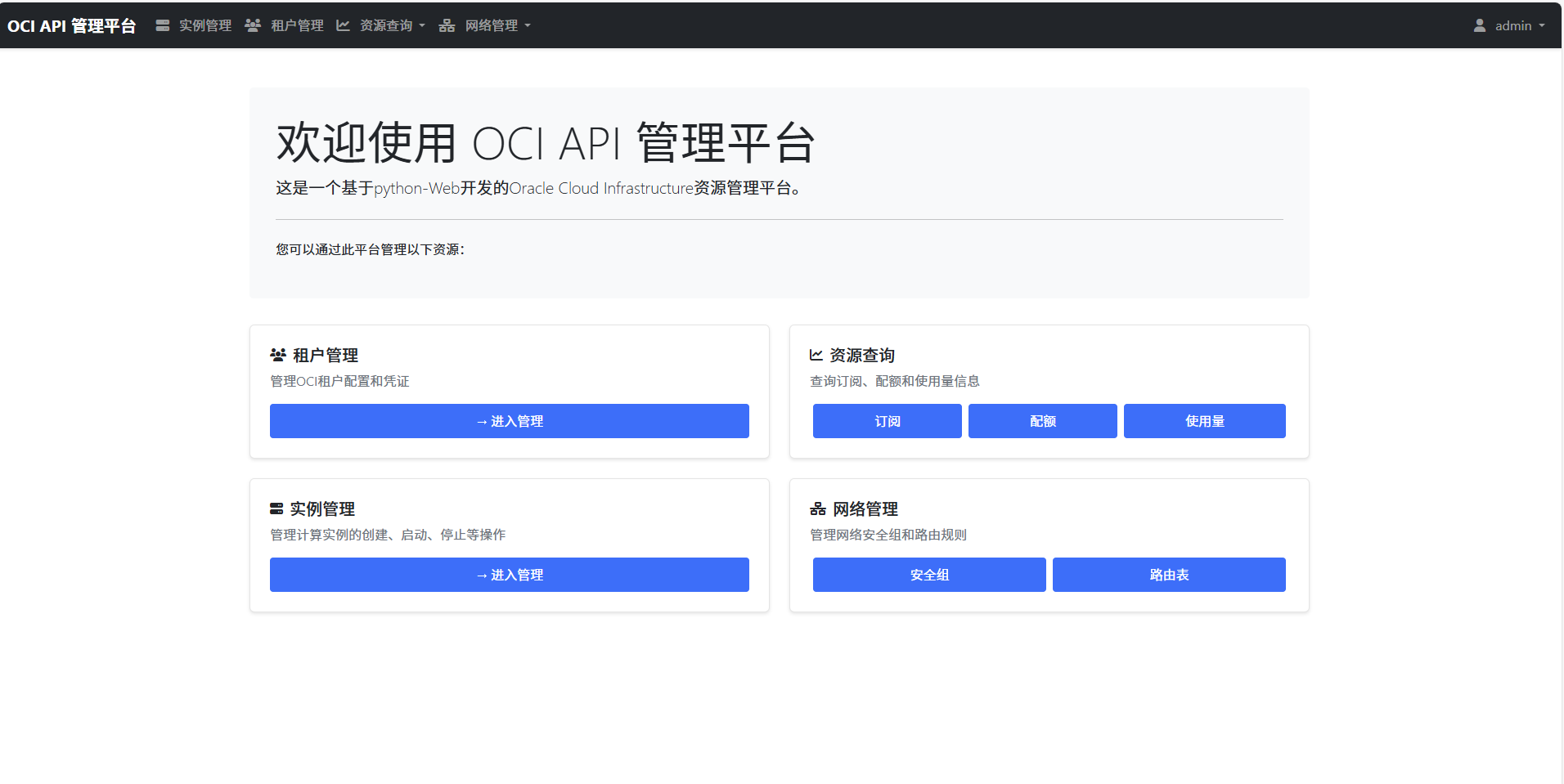Viewport: 1564px width, 784px height.
Task: Click the server icon in 实例管理 card title
Action: 276,509
